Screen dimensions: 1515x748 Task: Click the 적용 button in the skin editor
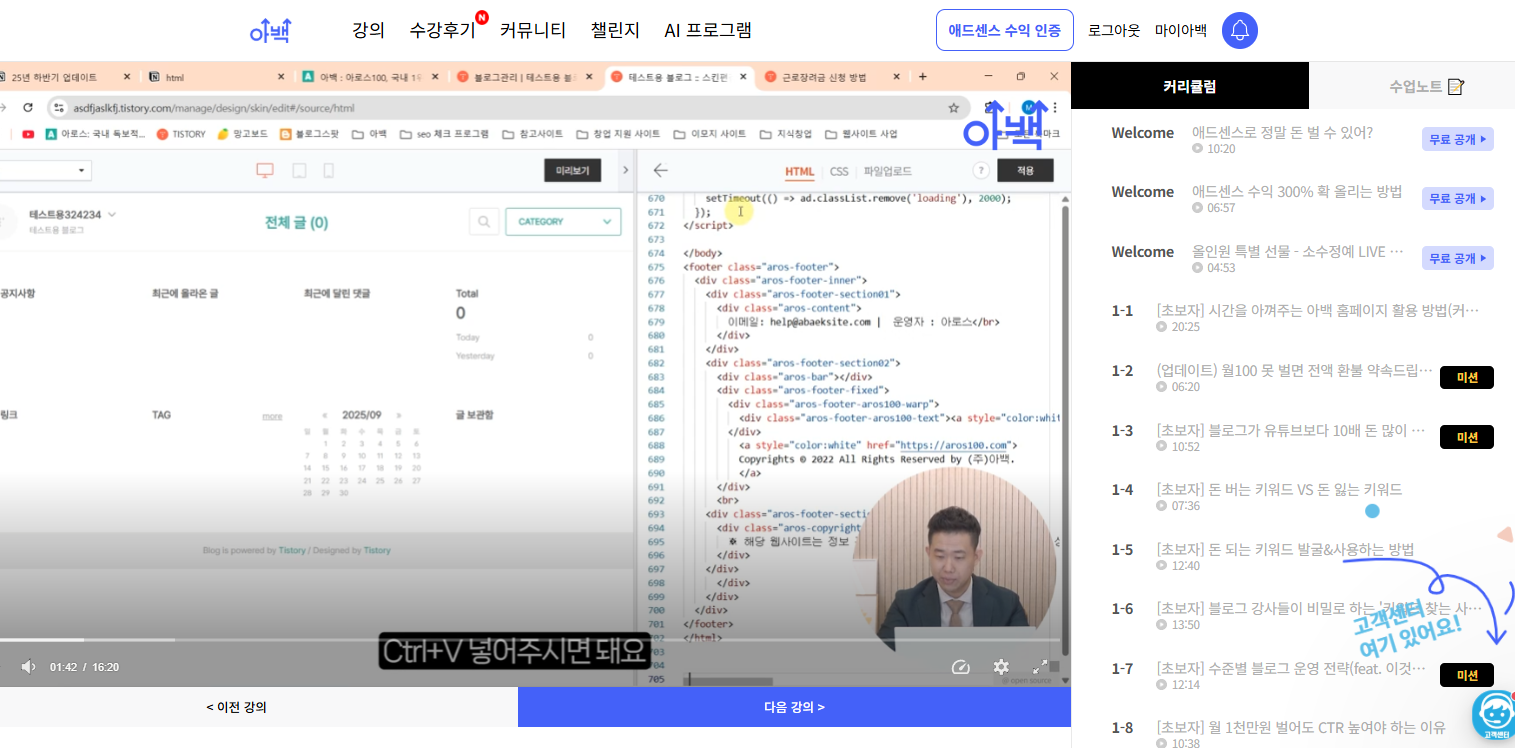pyautogui.click(x=1025, y=171)
